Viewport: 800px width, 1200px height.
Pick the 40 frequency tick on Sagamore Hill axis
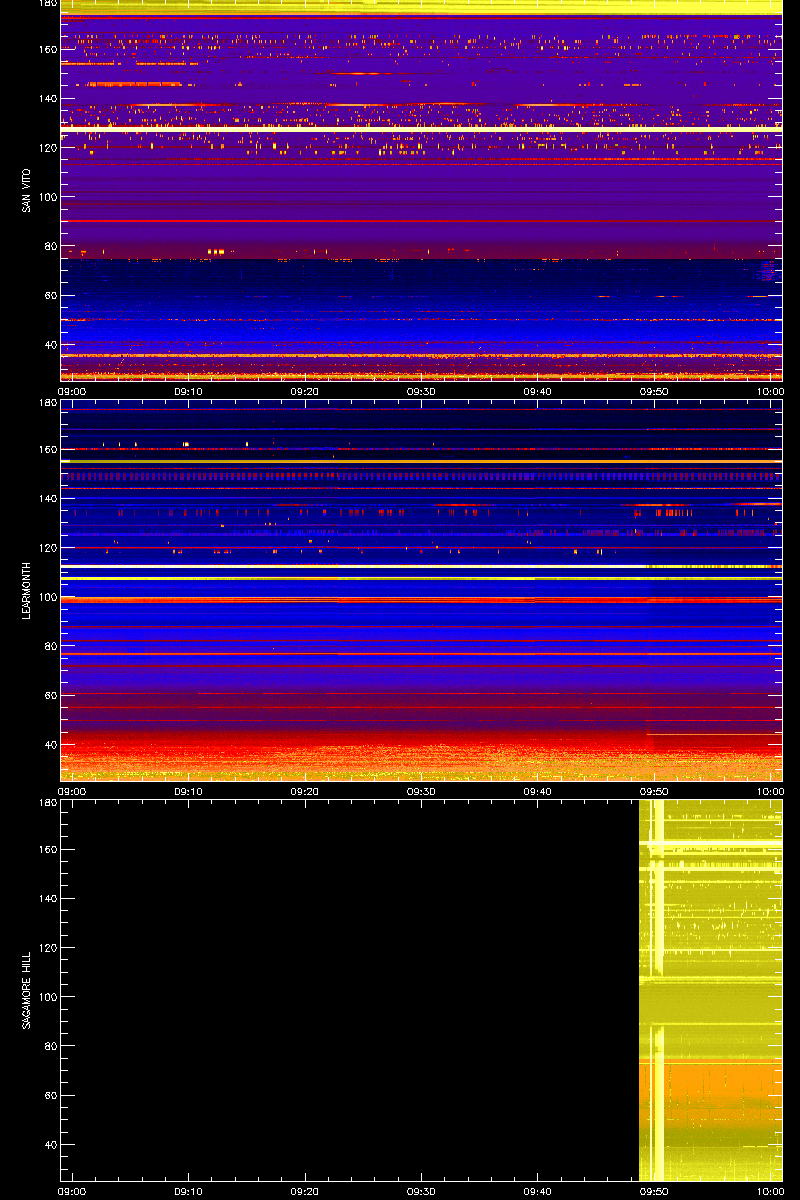click(x=50, y=1145)
